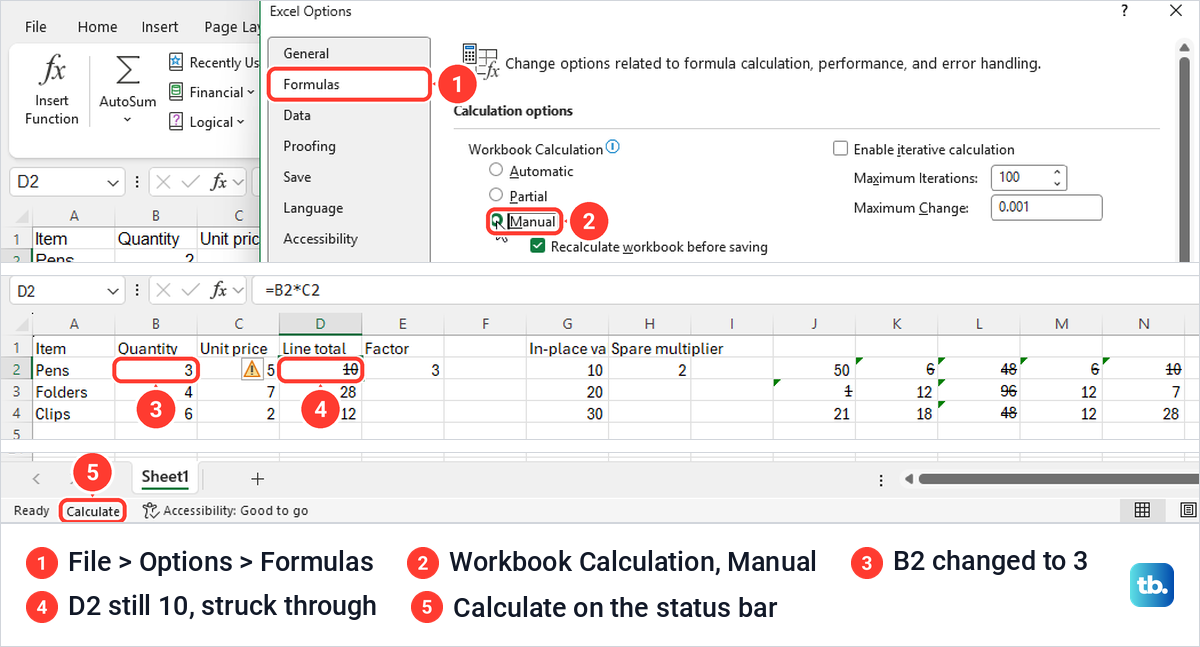Click the Logical functions question-mark icon
The height and width of the screenshot is (647, 1200).
(176, 122)
